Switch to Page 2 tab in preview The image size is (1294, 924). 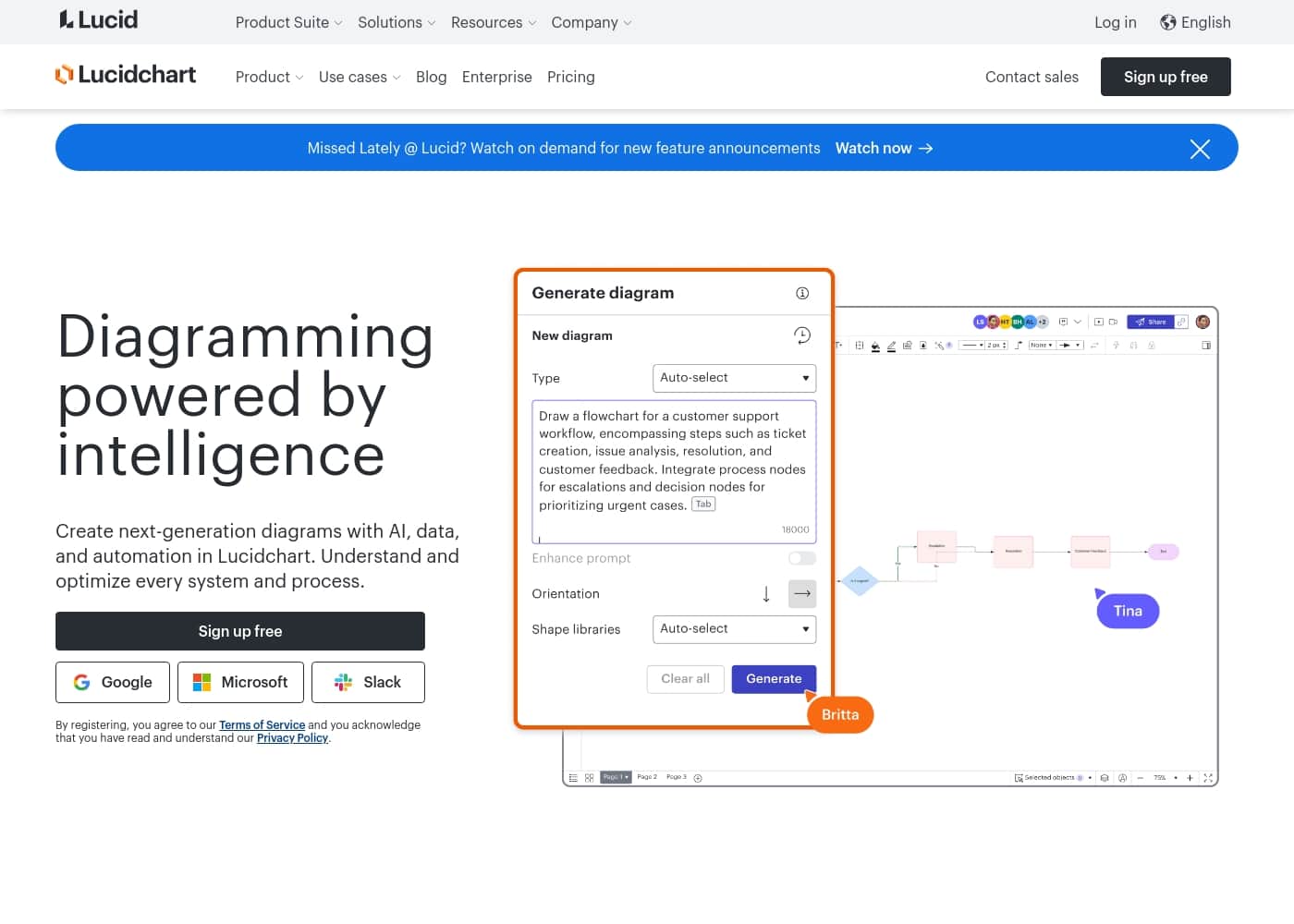click(647, 777)
